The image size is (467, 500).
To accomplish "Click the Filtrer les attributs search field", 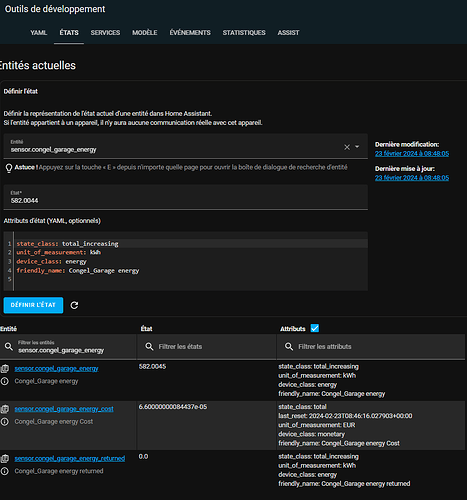I will pyautogui.click(x=371, y=347).
